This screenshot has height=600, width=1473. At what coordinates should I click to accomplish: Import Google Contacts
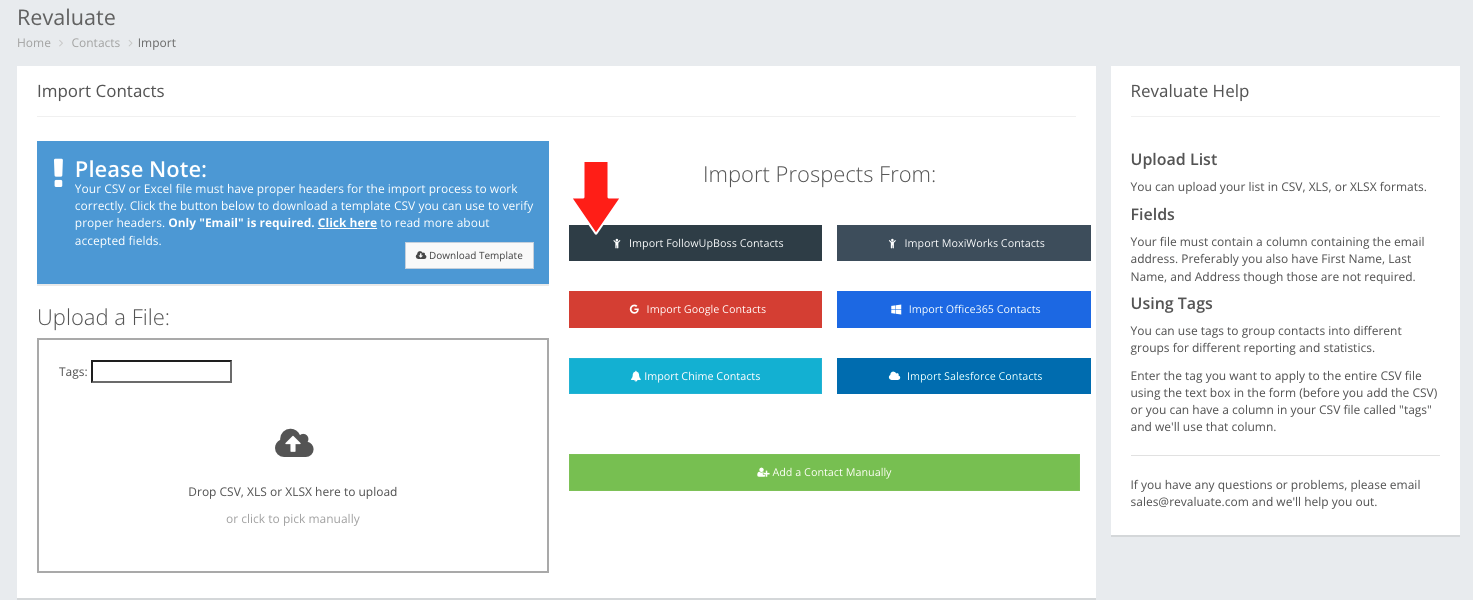tap(695, 309)
